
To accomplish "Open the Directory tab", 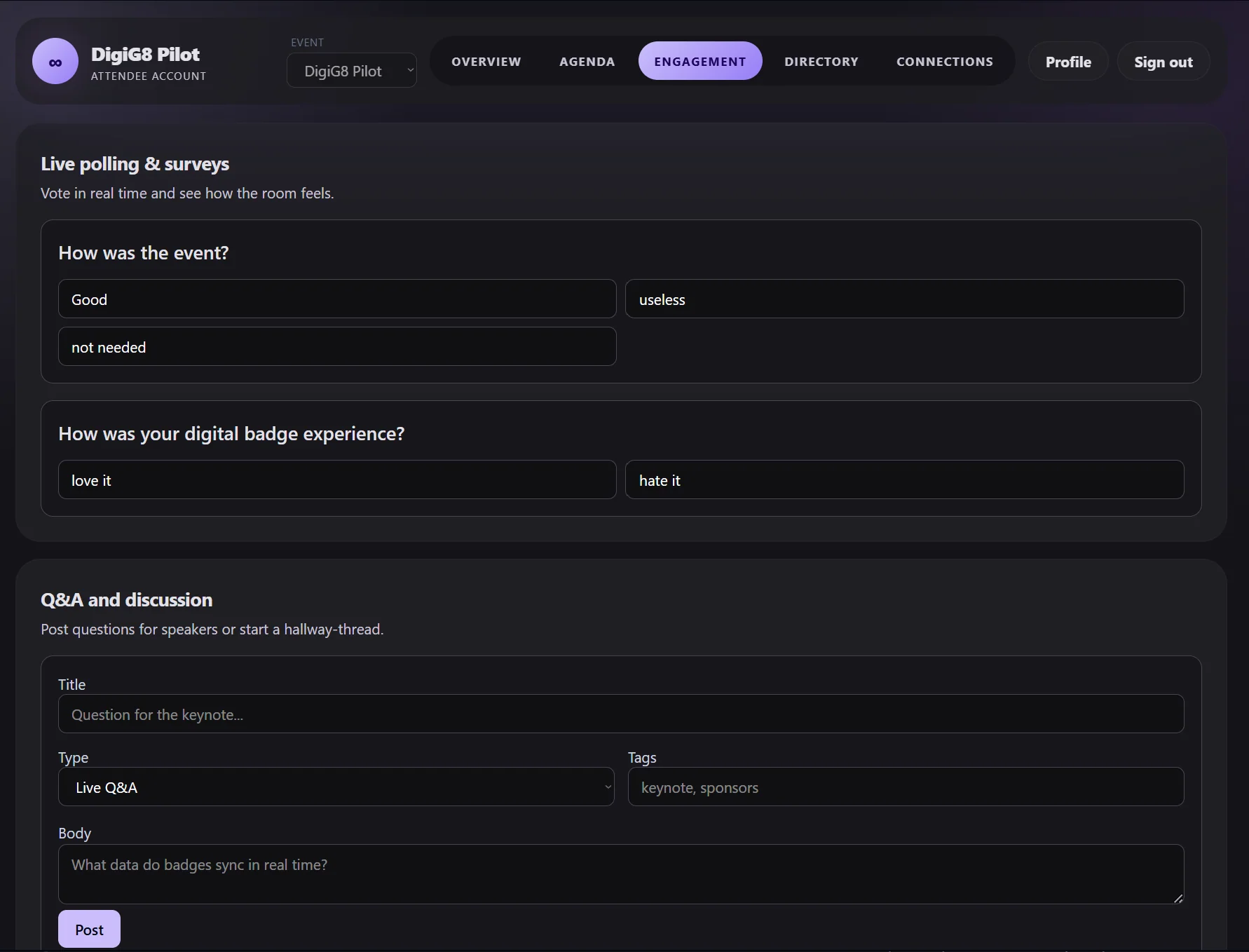I will 821,61.
